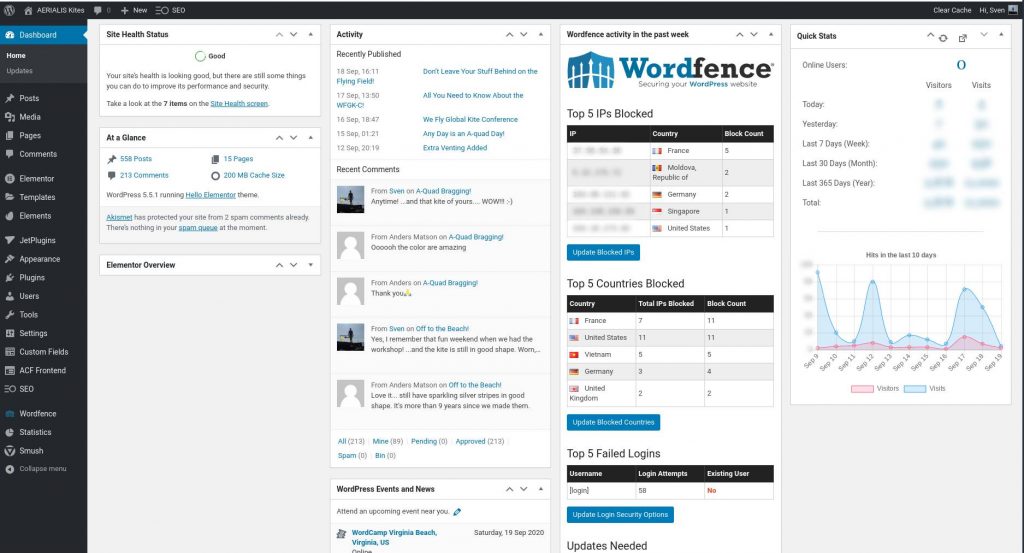
Task: Toggle the Wordfence activity panel
Action: pos(771,35)
